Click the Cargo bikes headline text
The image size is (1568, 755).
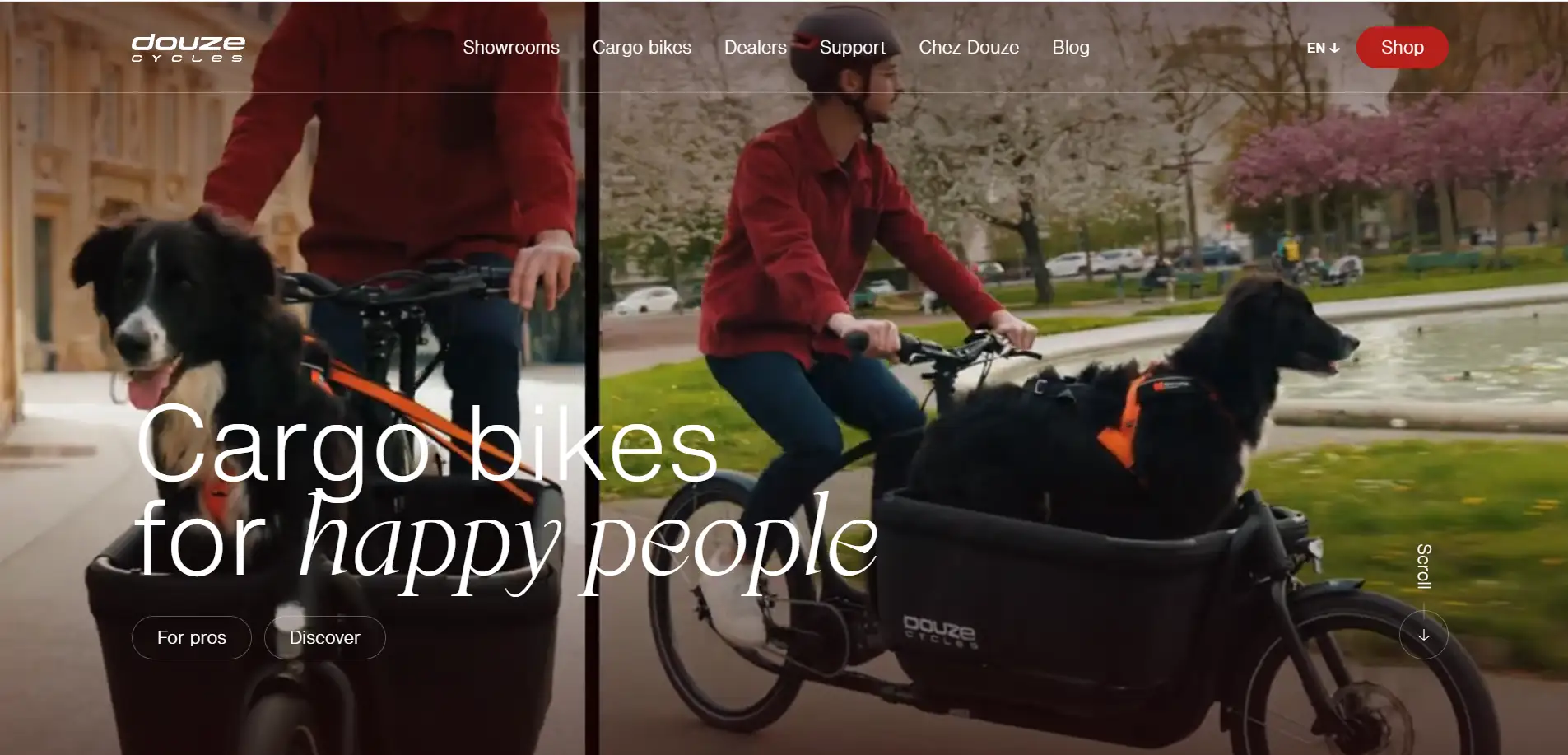pyautogui.click(x=427, y=445)
